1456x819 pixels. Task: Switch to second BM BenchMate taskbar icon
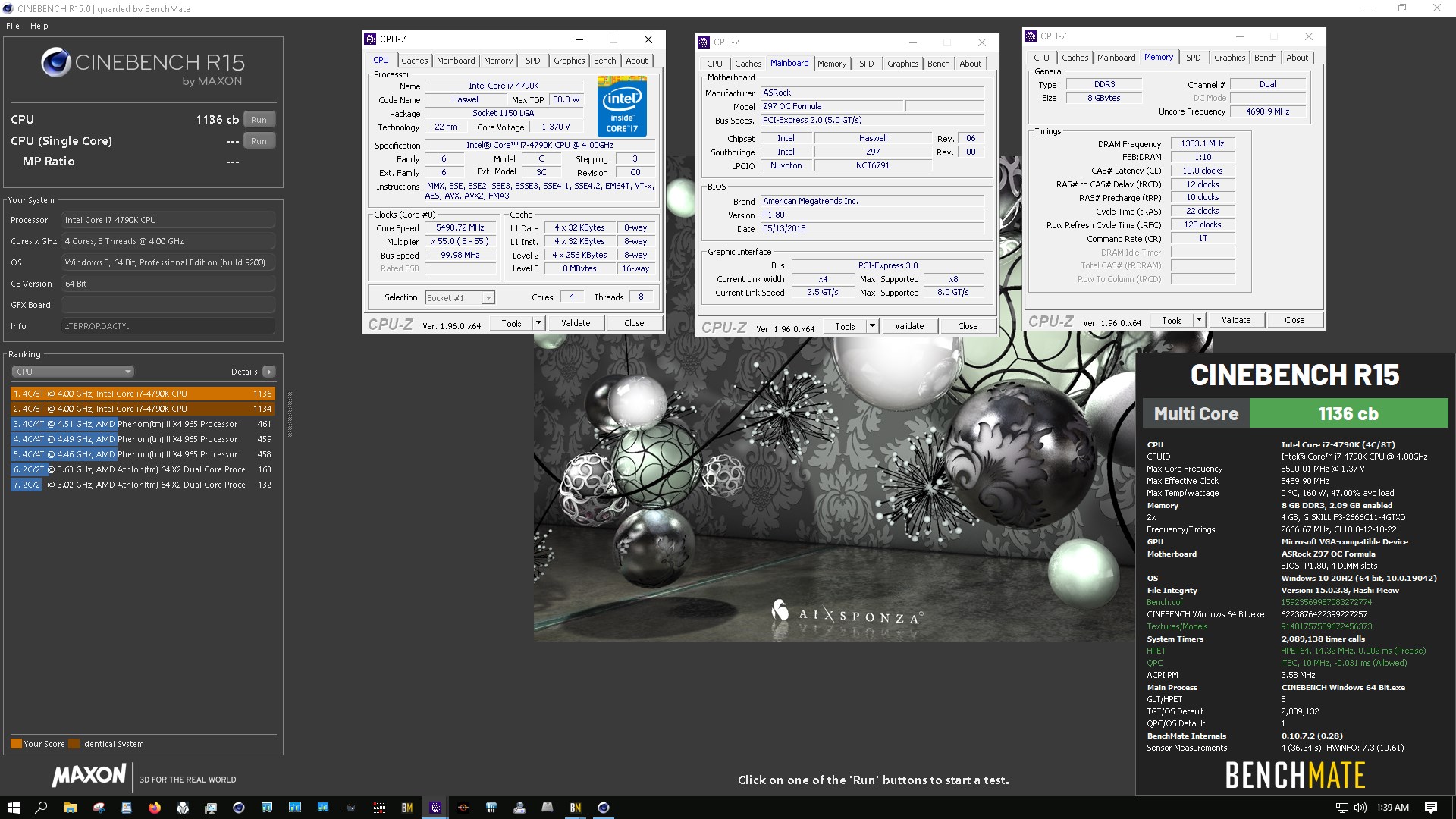pos(576,808)
